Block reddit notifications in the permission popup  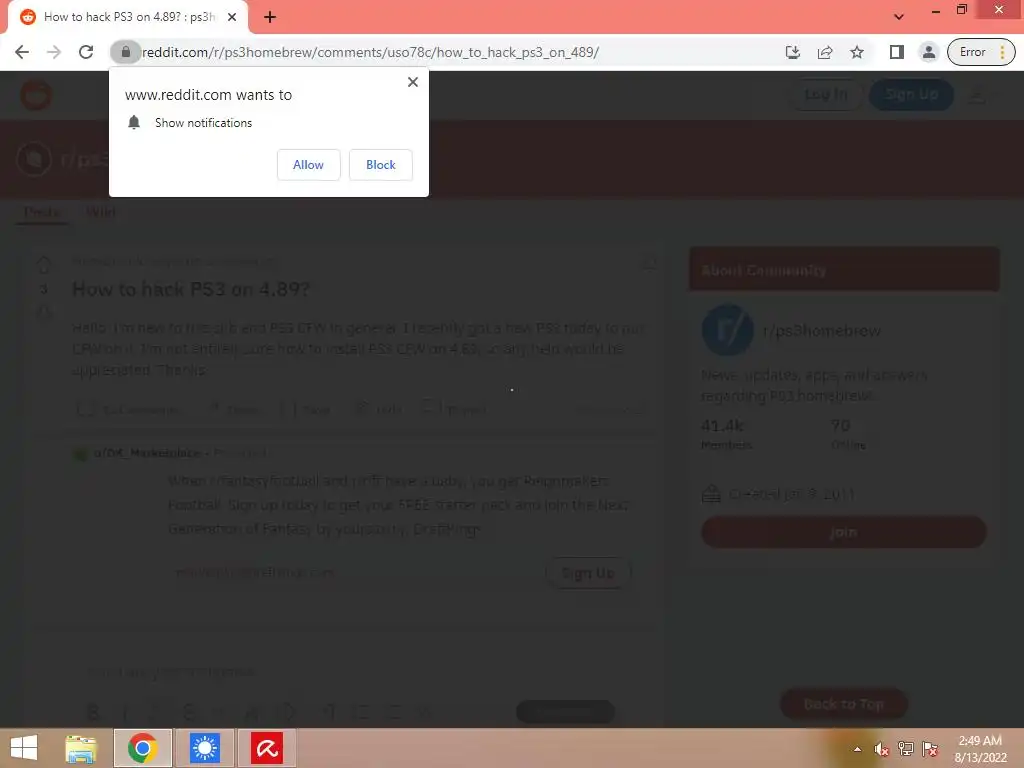[381, 165]
